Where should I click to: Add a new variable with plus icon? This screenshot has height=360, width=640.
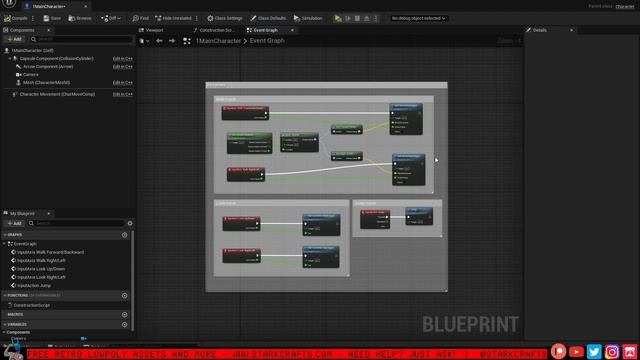[124, 324]
